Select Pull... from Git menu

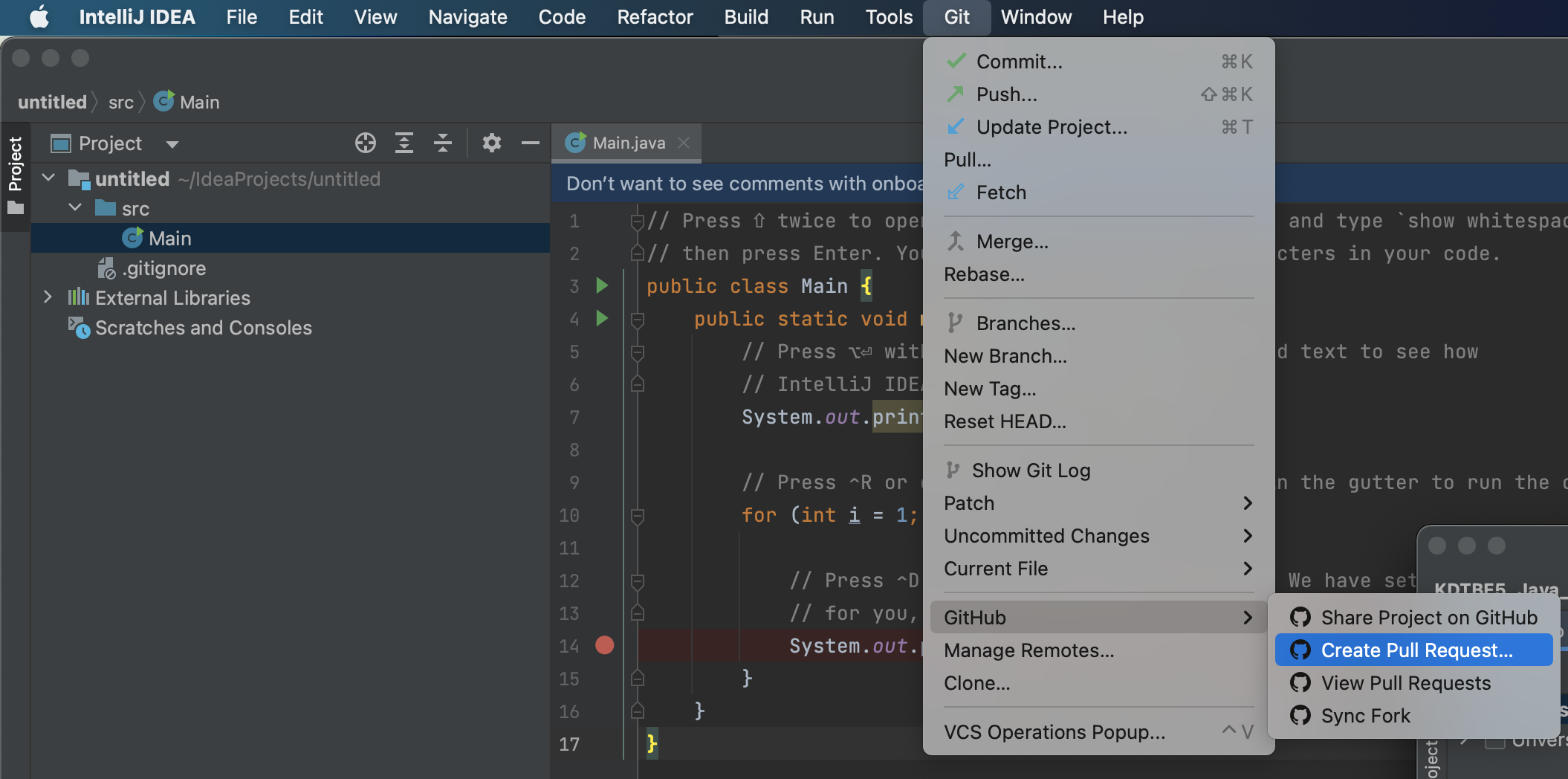point(1098,159)
